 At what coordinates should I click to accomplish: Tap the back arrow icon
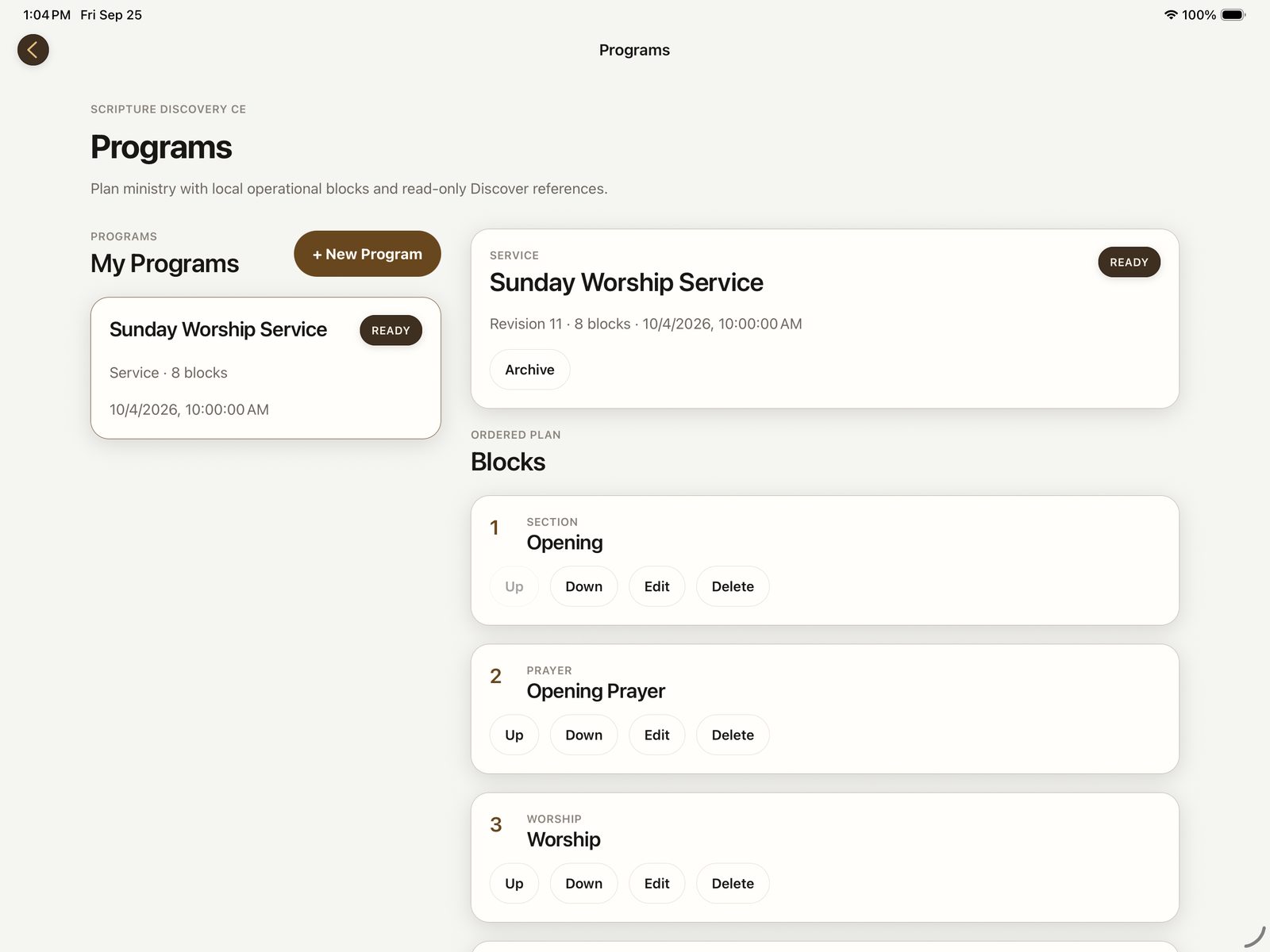pyautogui.click(x=33, y=50)
